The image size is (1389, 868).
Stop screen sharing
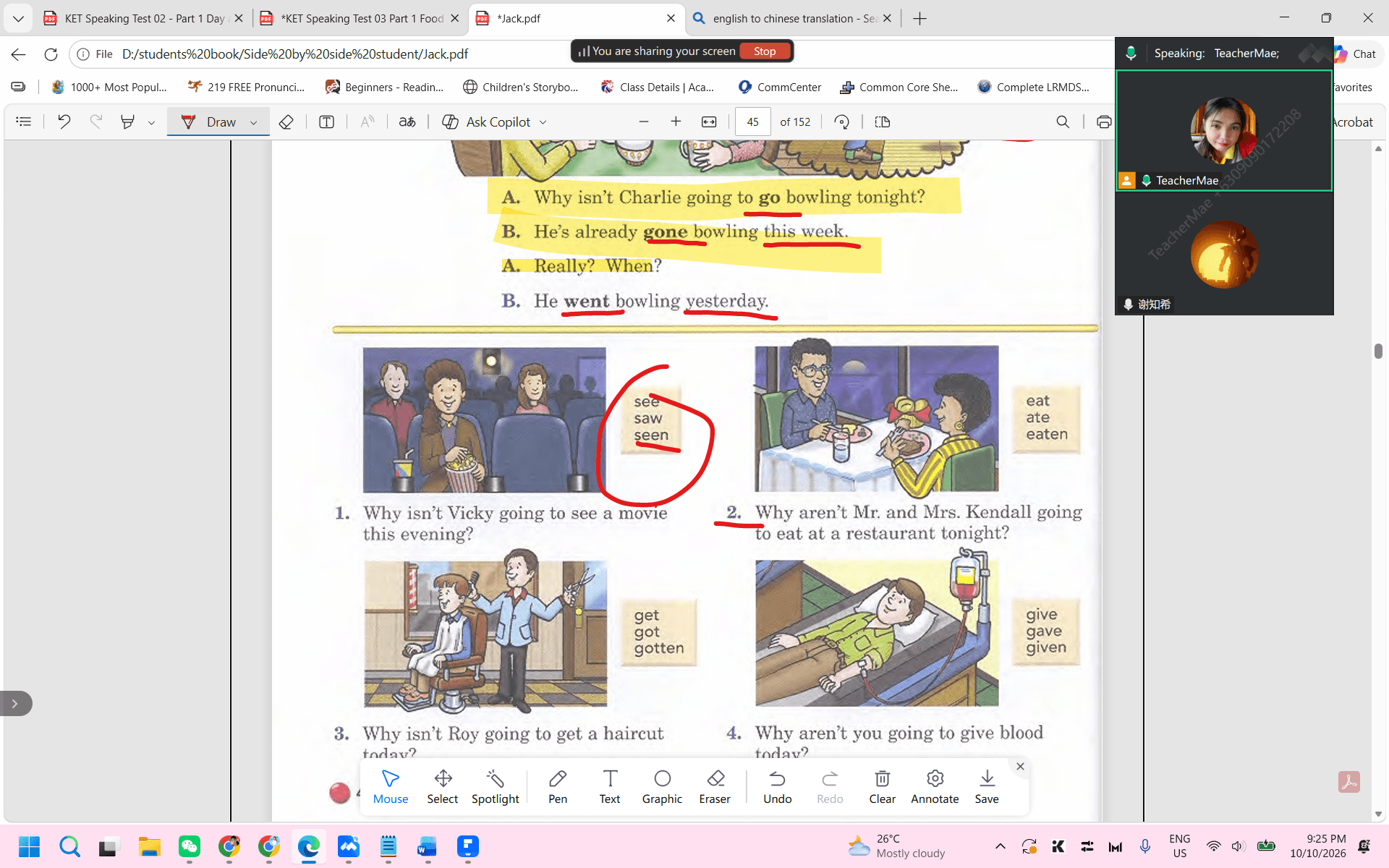pos(765,51)
